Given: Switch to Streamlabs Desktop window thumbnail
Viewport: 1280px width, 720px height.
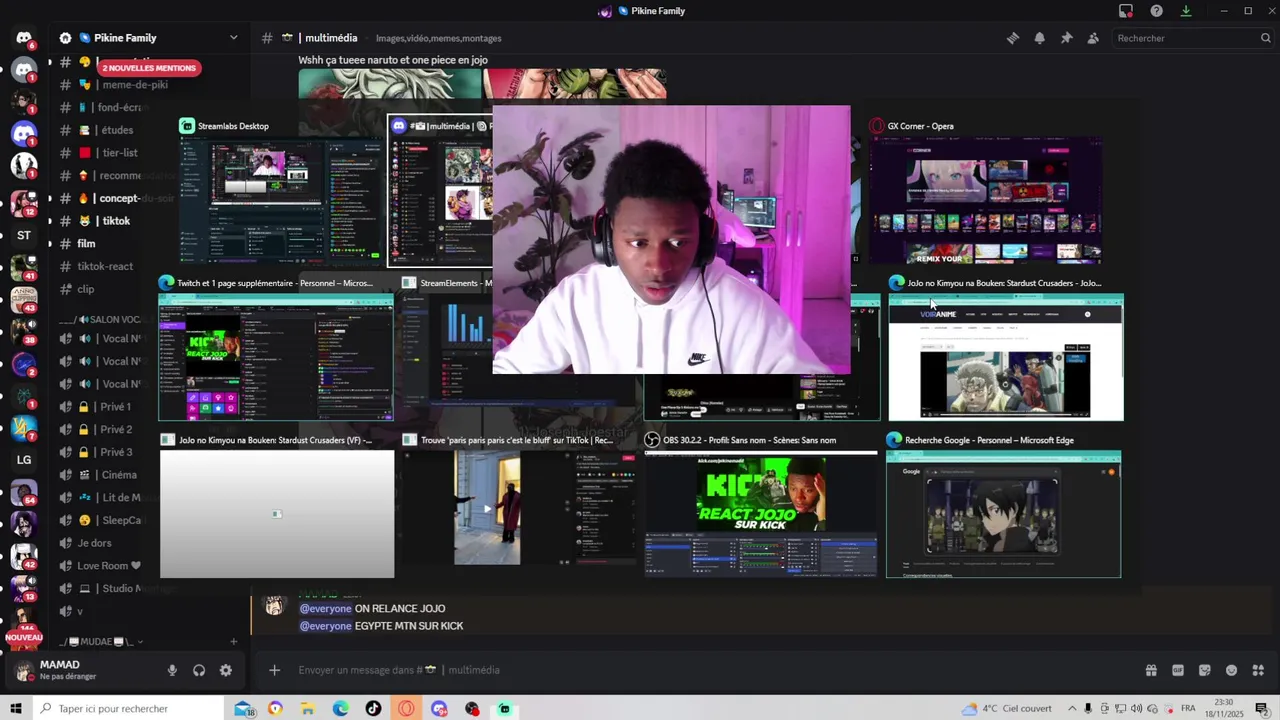Looking at the screenshot, I should [x=282, y=192].
